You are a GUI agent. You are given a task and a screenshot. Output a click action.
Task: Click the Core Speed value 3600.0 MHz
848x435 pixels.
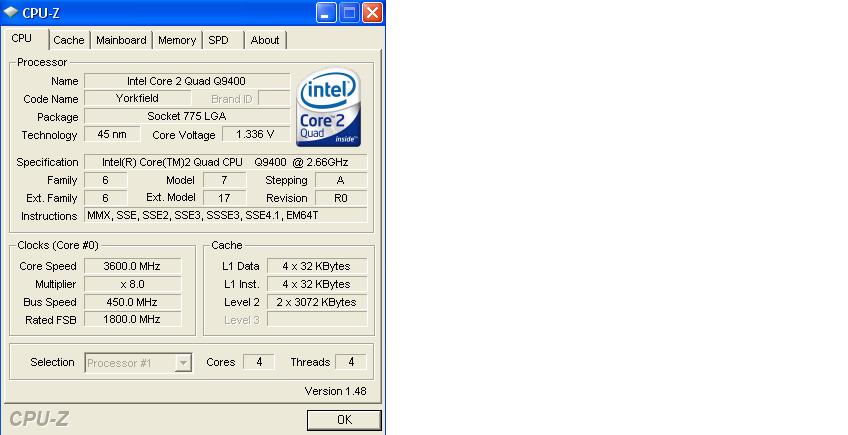point(132,266)
